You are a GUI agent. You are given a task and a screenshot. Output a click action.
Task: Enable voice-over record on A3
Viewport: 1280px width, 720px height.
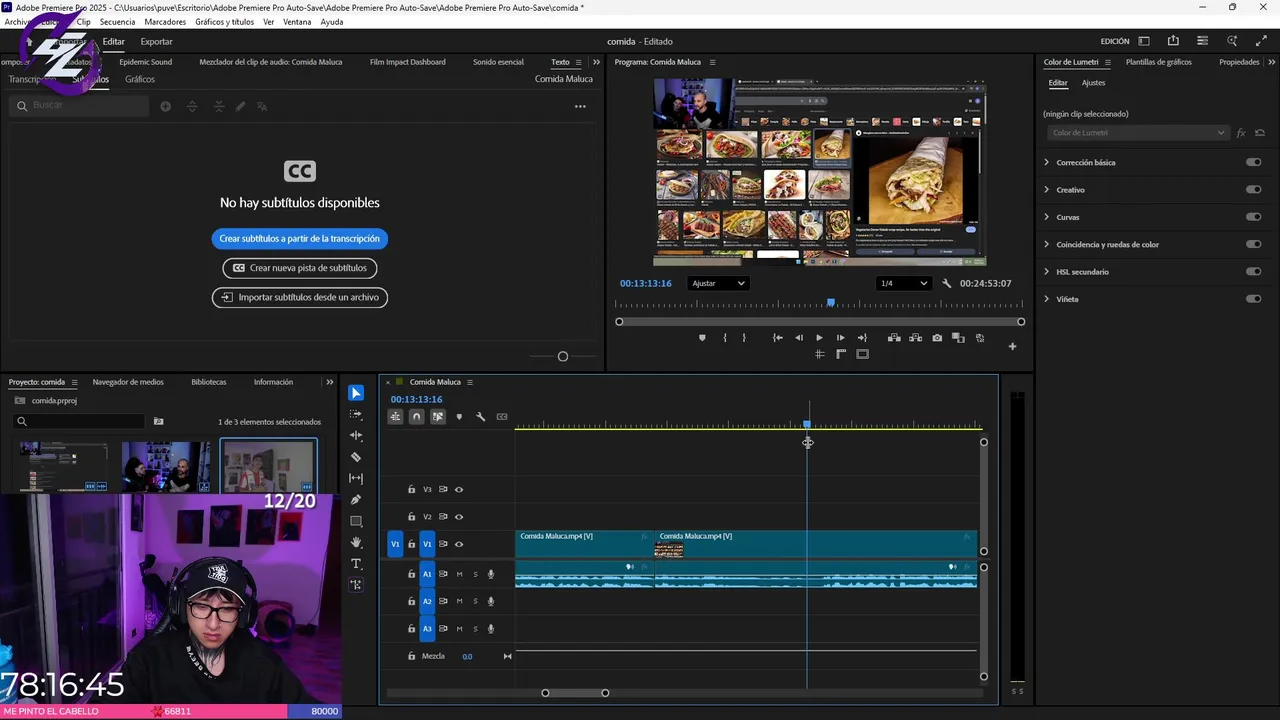point(491,629)
